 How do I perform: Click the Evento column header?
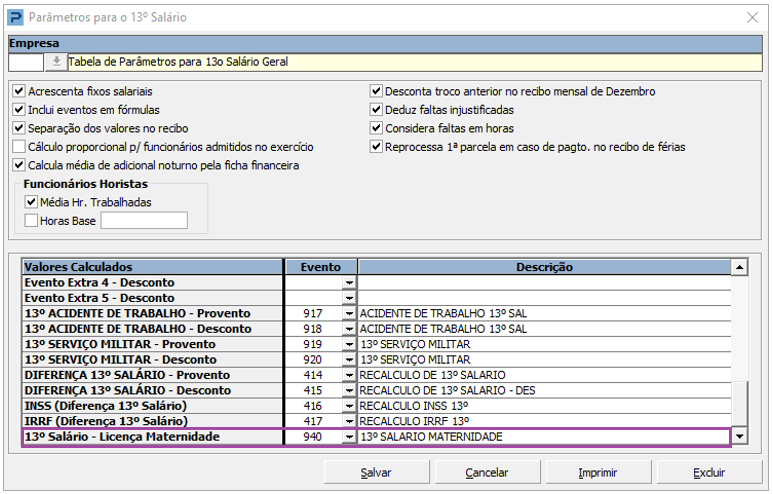click(321, 267)
